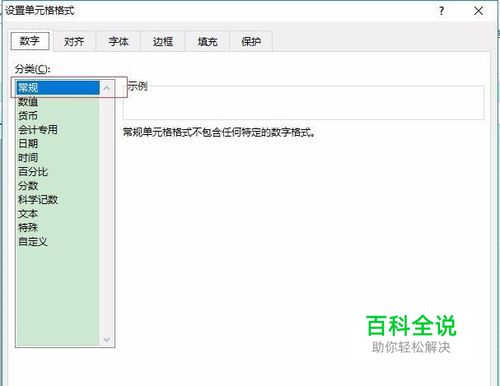
Task: Select 常规 in the category list
Action: tap(58, 88)
